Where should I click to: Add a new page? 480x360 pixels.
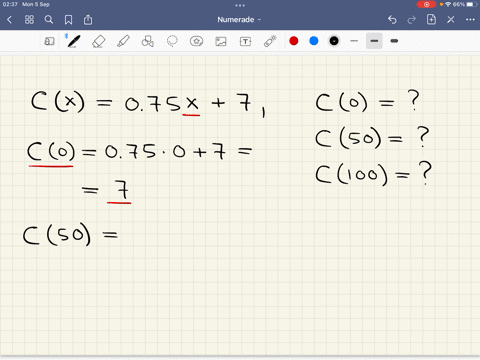[x=431, y=20]
